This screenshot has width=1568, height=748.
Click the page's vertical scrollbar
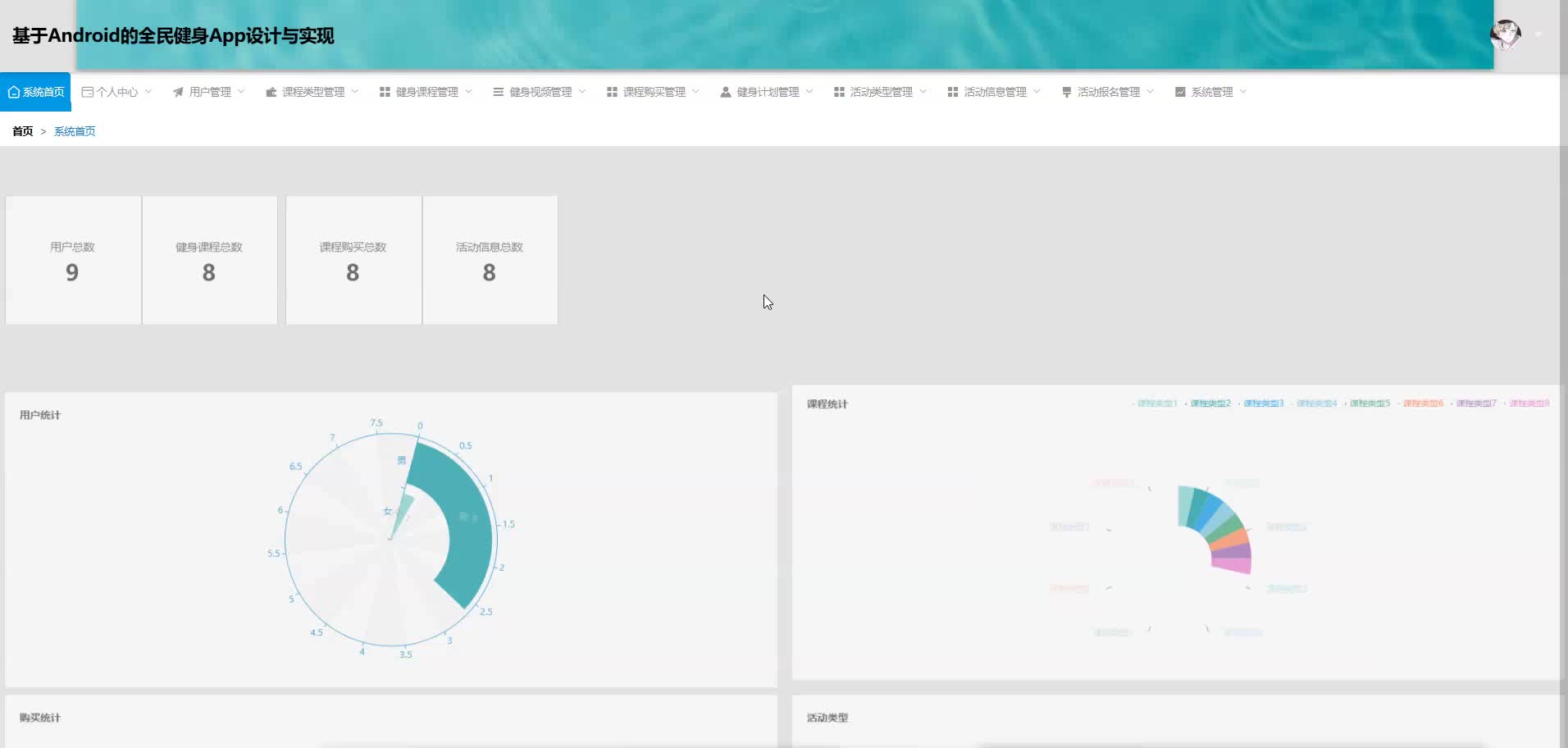[1564, 374]
